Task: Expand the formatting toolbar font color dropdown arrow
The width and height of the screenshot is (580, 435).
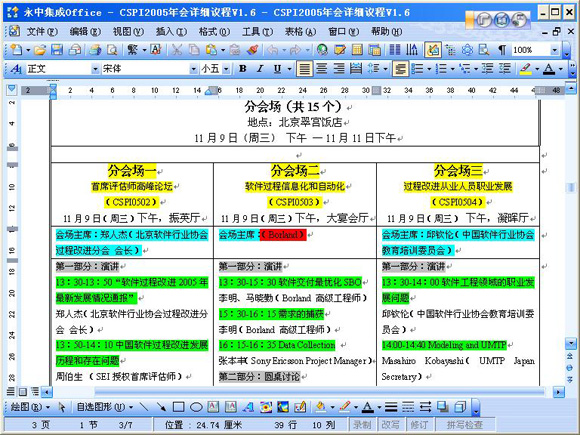Action: (x=560, y=69)
